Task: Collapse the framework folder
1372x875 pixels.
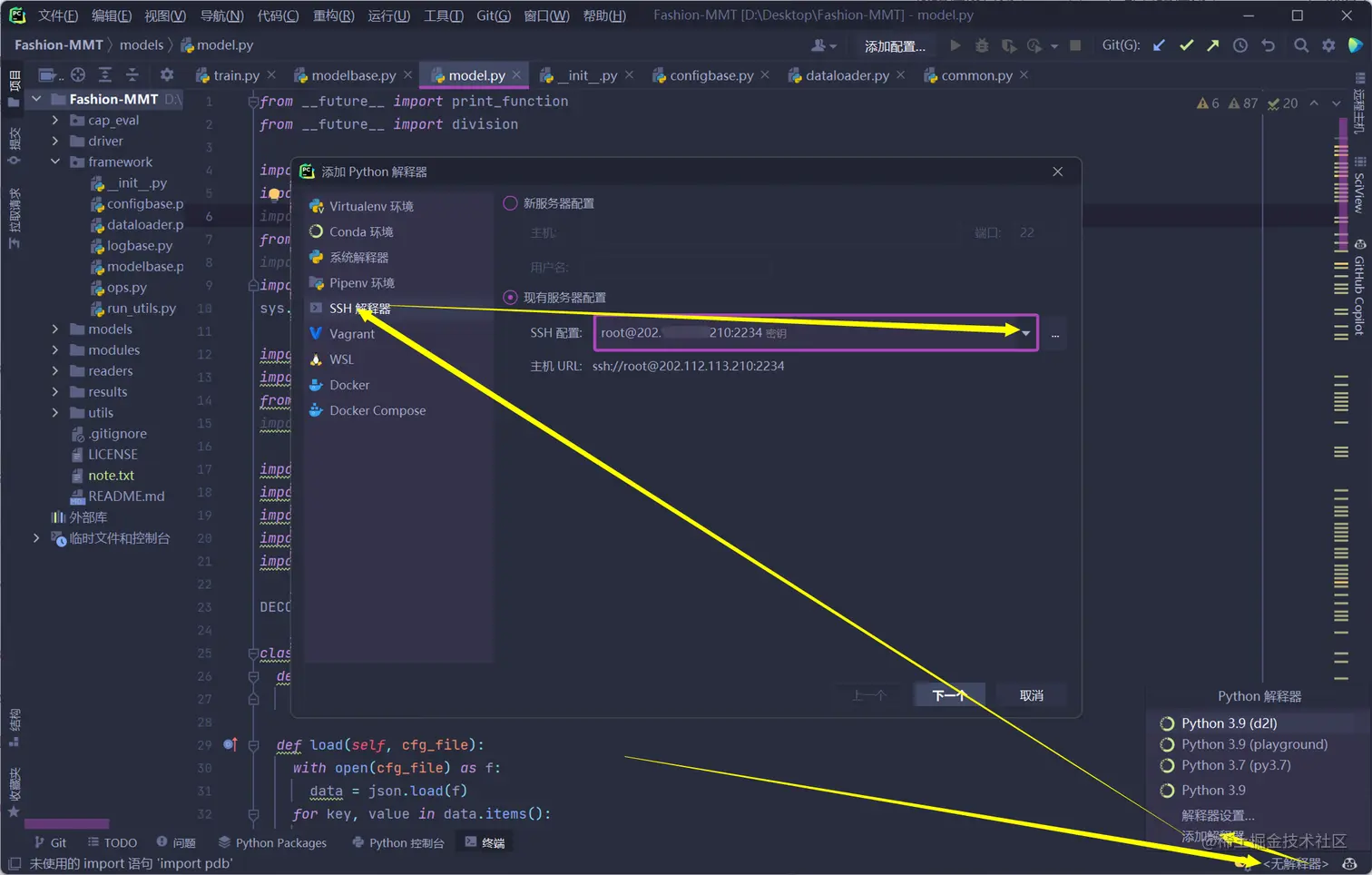Action: (x=55, y=162)
